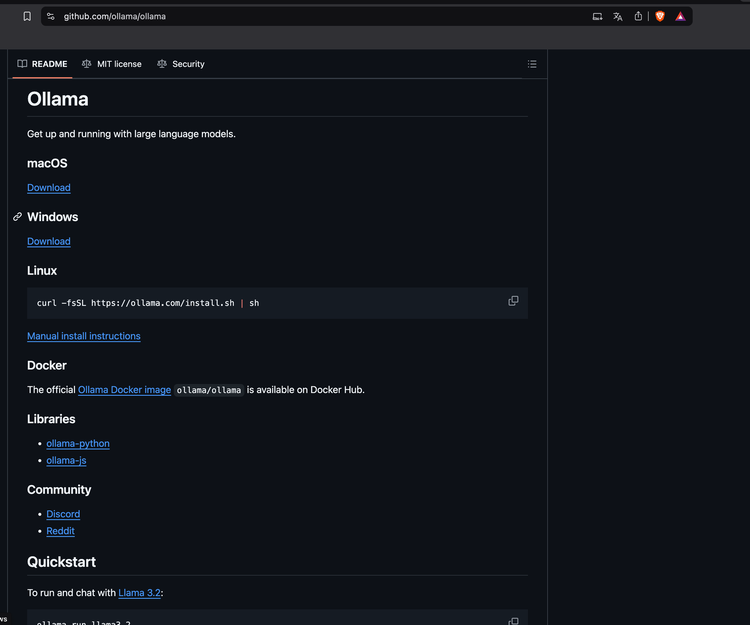Open site settings icon in address bar
Image resolution: width=750 pixels, height=625 pixels.
tap(51, 16)
